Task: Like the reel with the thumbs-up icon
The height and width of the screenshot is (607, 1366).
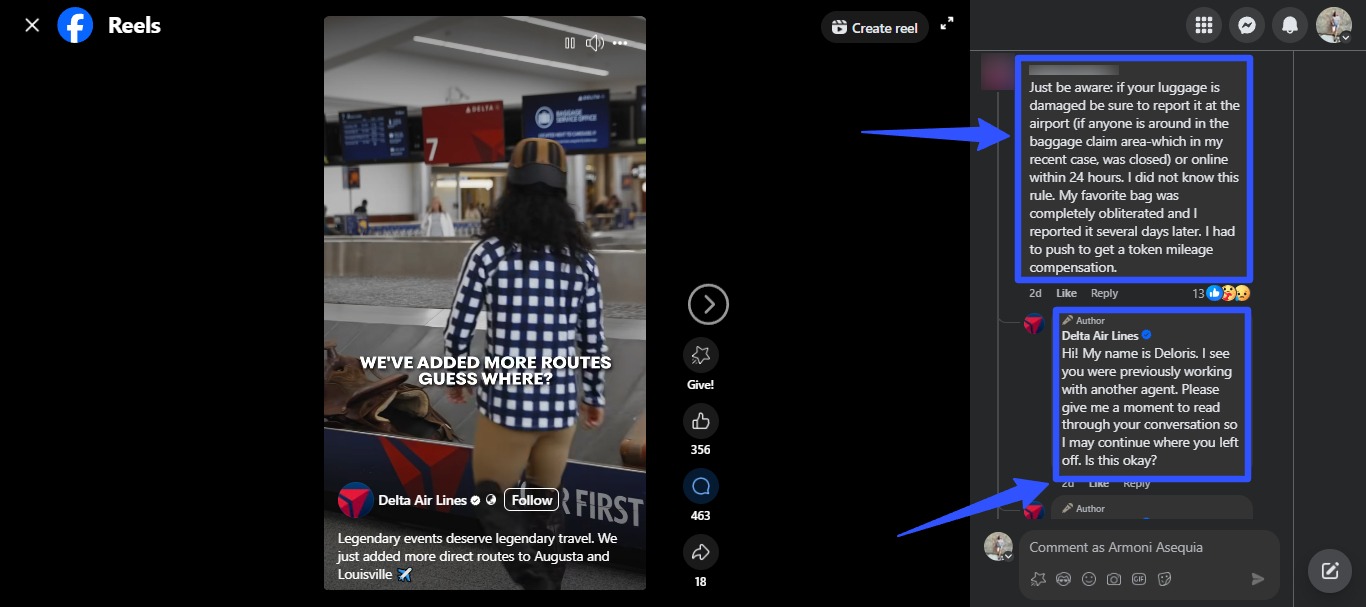Action: click(700, 420)
